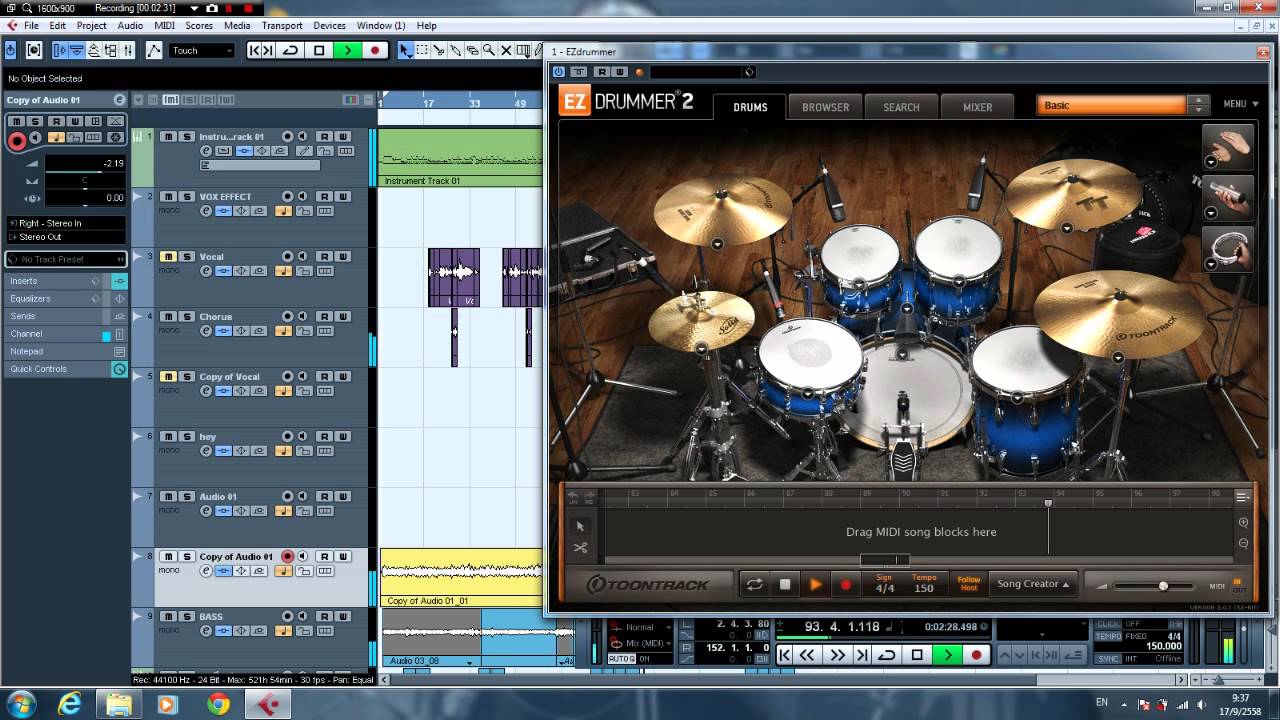Viewport: 1280px width, 720px height.
Task: Open the Right - Stereo In input routing
Action: click(x=66, y=223)
